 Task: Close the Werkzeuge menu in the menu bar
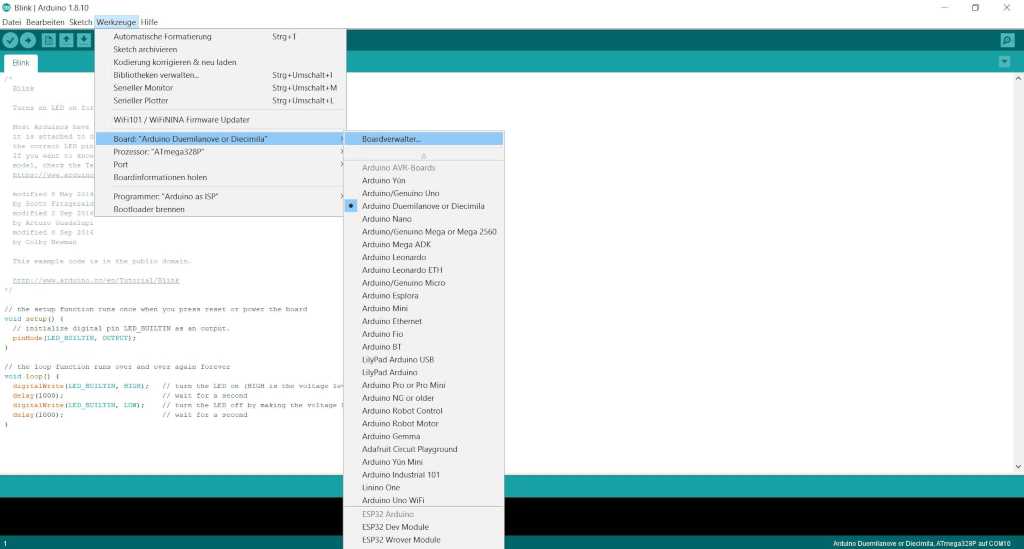(116, 22)
